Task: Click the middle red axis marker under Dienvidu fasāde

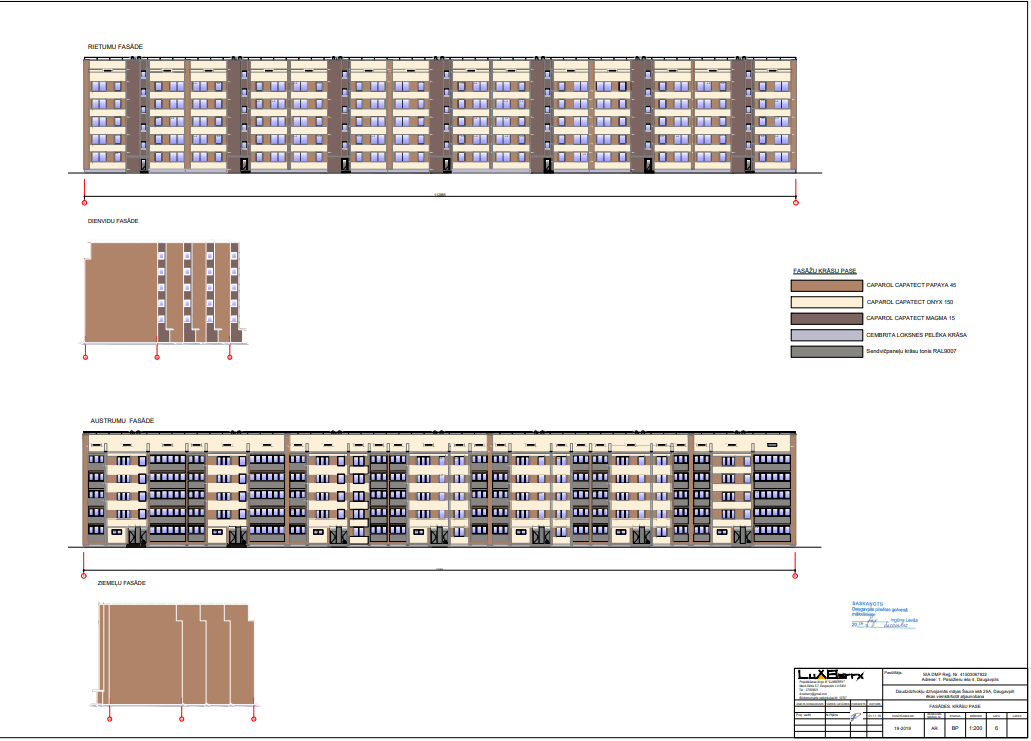Action: 157,356
